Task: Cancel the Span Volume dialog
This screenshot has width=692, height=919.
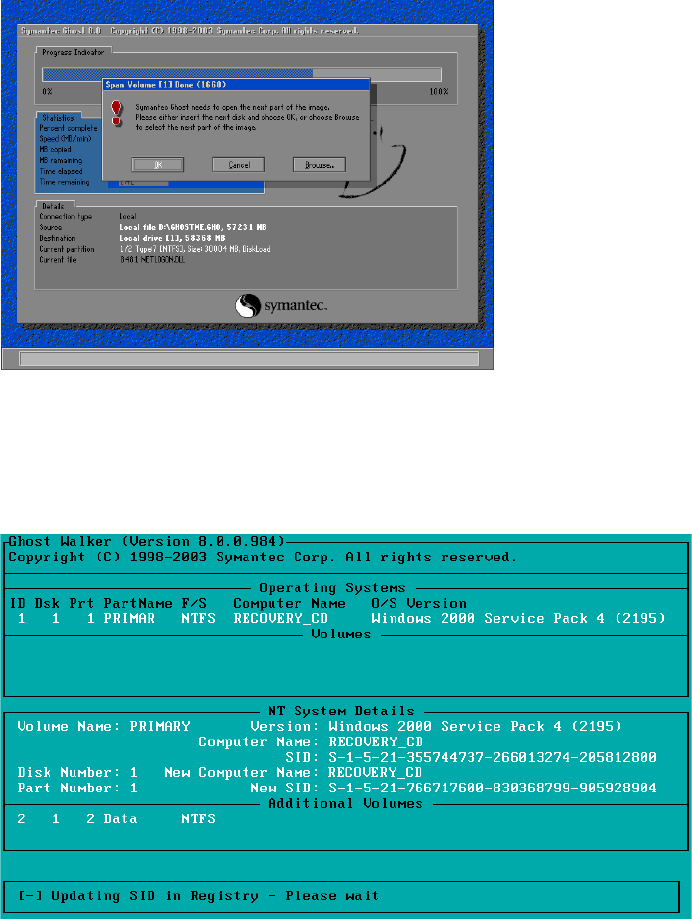Action: pyautogui.click(x=238, y=165)
